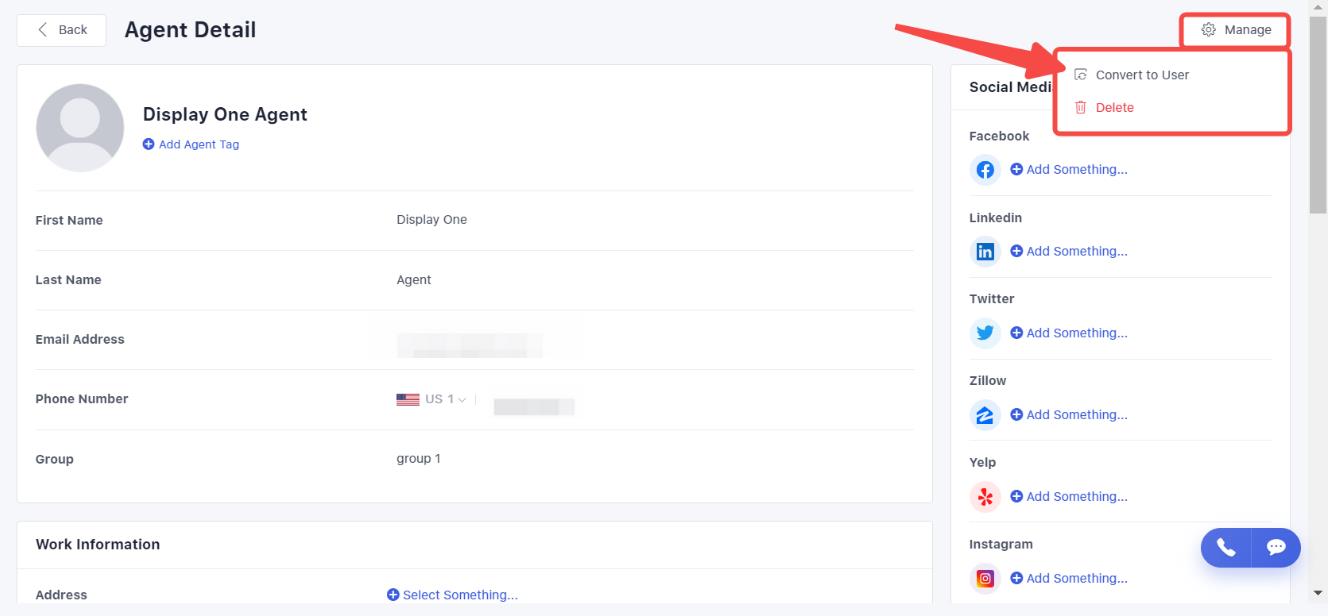Click the Yelp logo icon
Viewport: 1328px width, 616px height.
point(985,497)
